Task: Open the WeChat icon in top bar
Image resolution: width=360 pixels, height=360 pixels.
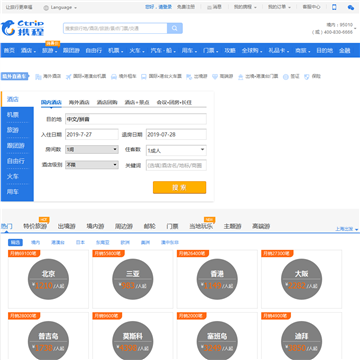Action: (x=351, y=7)
